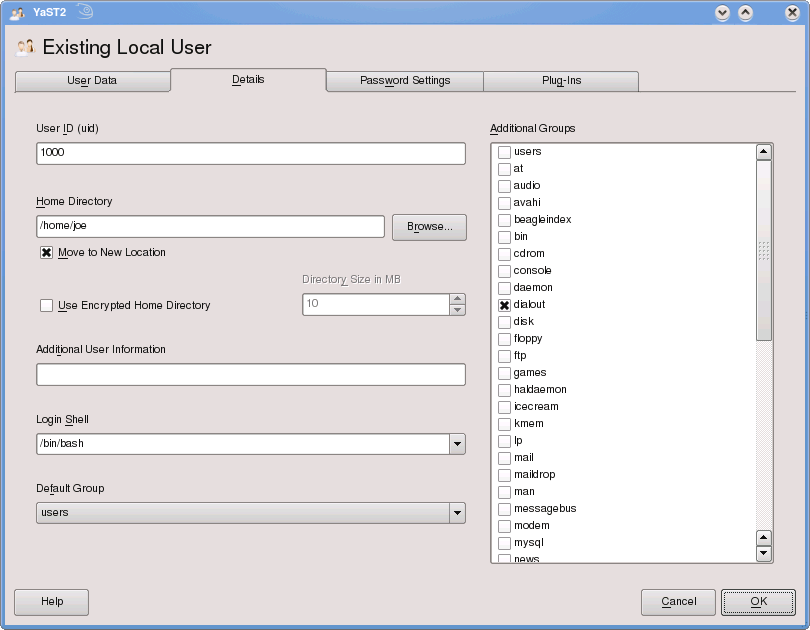810x630 pixels.
Task: Open the Default Group dropdown
Action: point(251,513)
